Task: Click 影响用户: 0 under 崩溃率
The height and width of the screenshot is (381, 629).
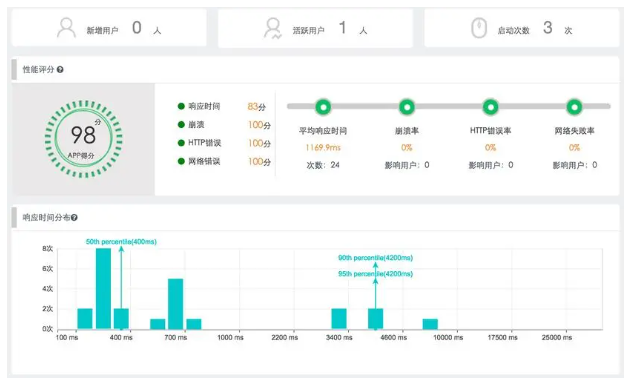Action: point(407,165)
